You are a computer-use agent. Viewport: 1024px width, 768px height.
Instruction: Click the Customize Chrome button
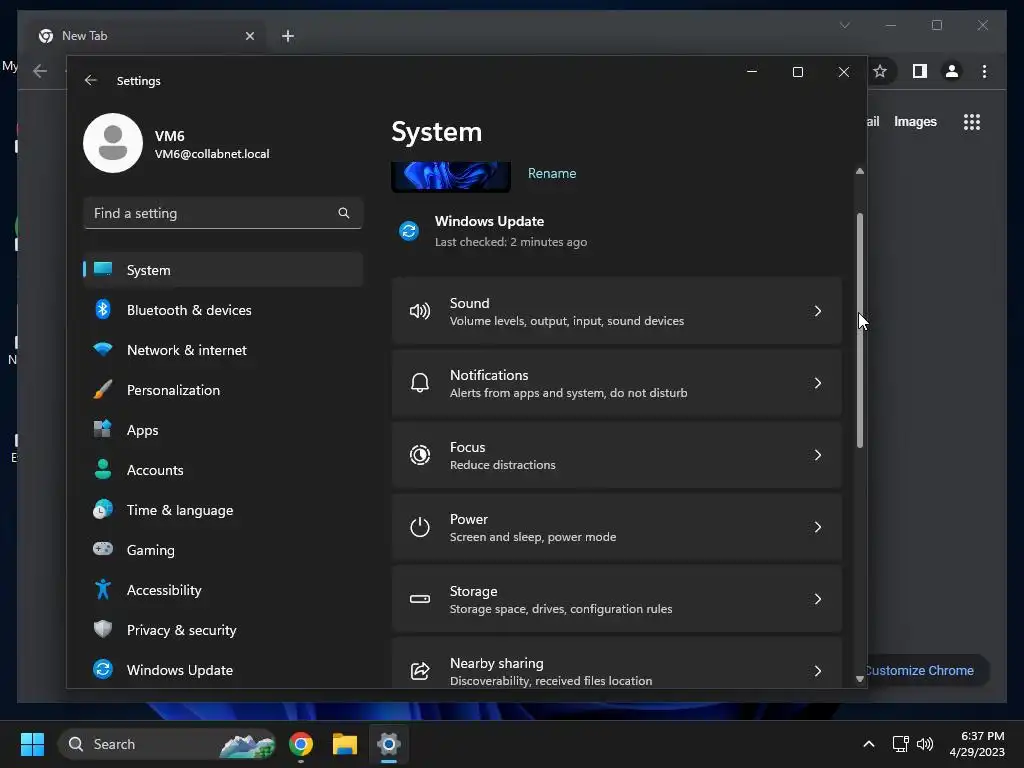(927, 670)
